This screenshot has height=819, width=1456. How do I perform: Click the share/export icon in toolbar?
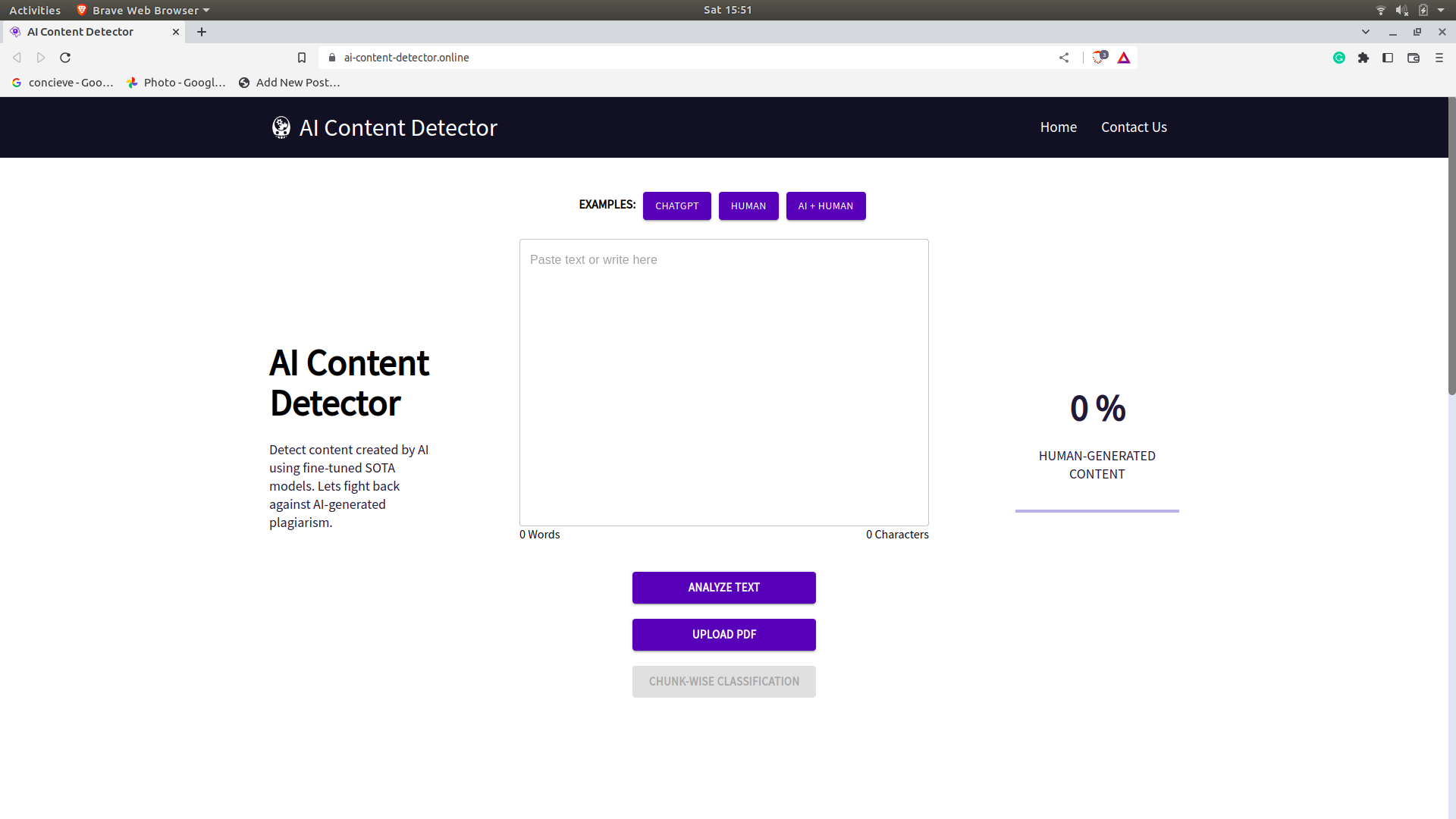click(x=1063, y=57)
